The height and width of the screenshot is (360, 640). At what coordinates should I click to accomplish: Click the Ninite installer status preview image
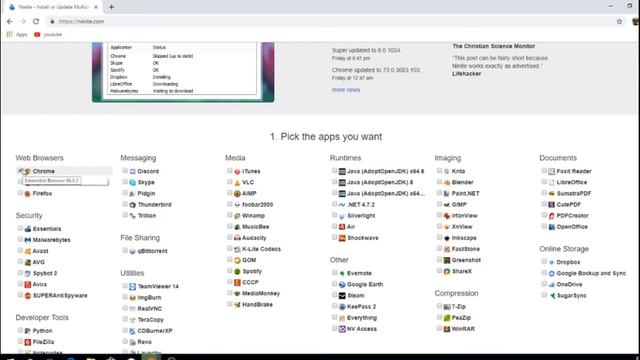click(x=183, y=72)
